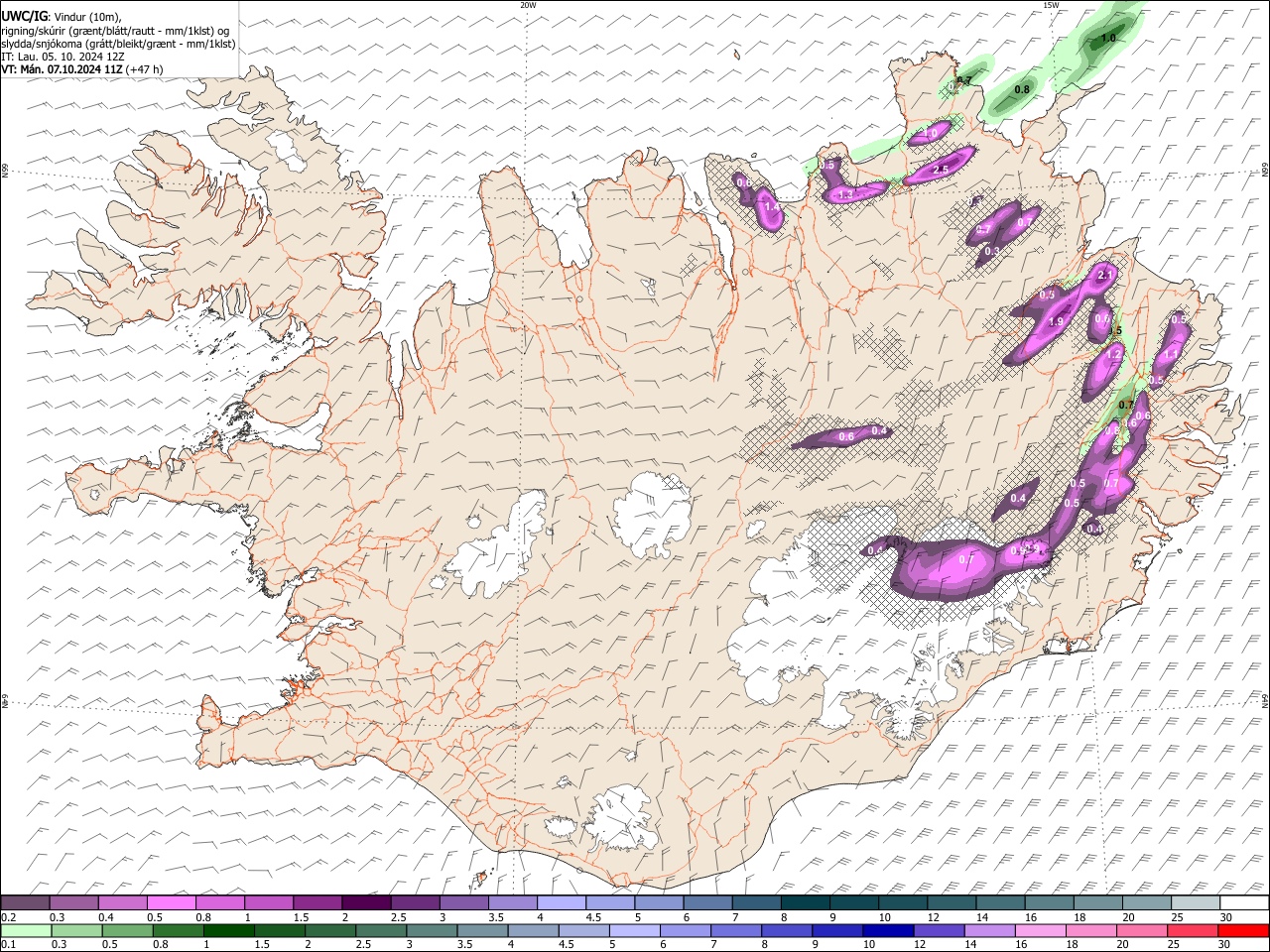The image size is (1270, 952).
Task: Click the dark teal 8 swatch, upper legend
Action: (805, 902)
